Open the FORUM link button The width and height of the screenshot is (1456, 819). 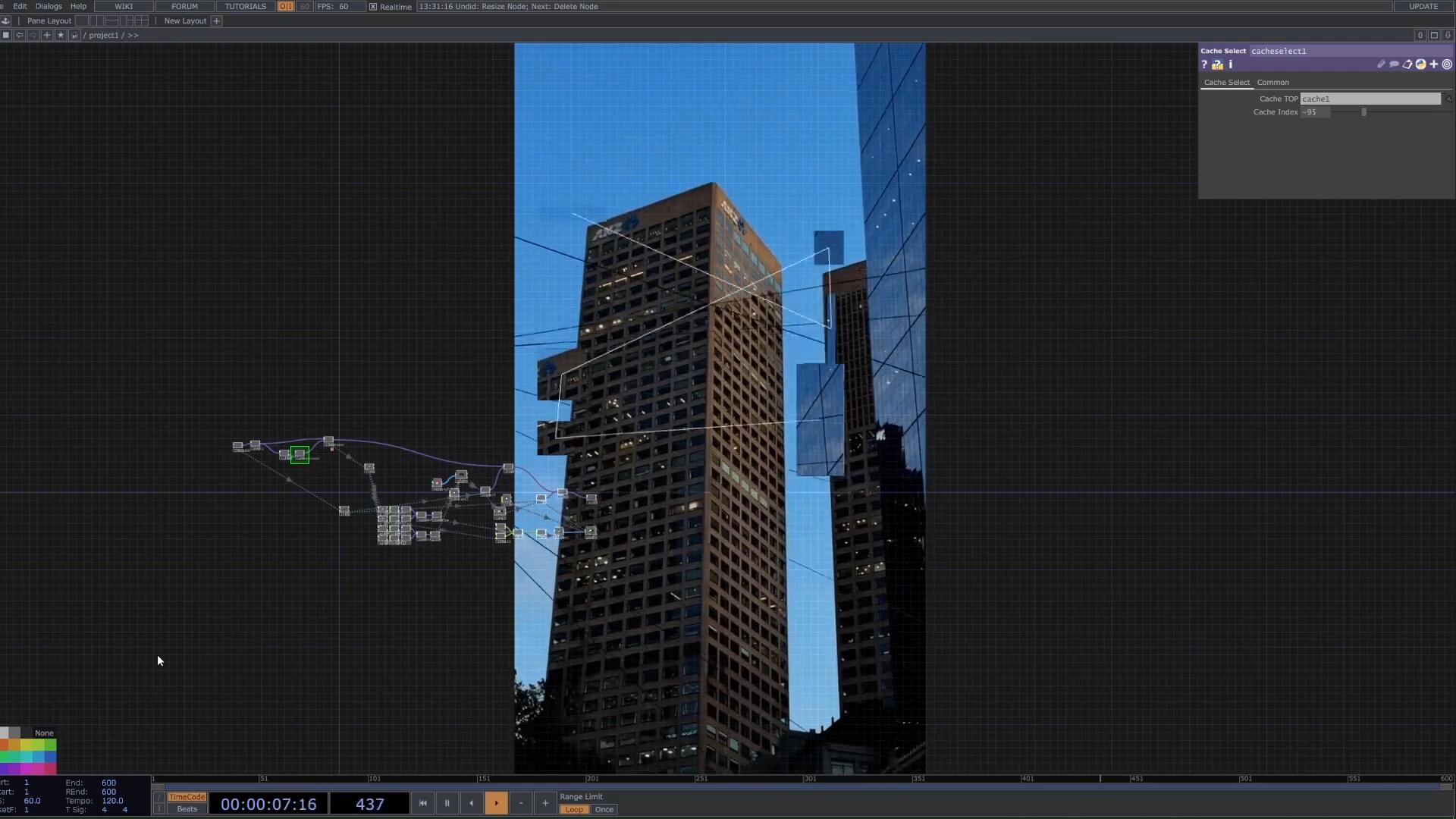pyautogui.click(x=184, y=6)
